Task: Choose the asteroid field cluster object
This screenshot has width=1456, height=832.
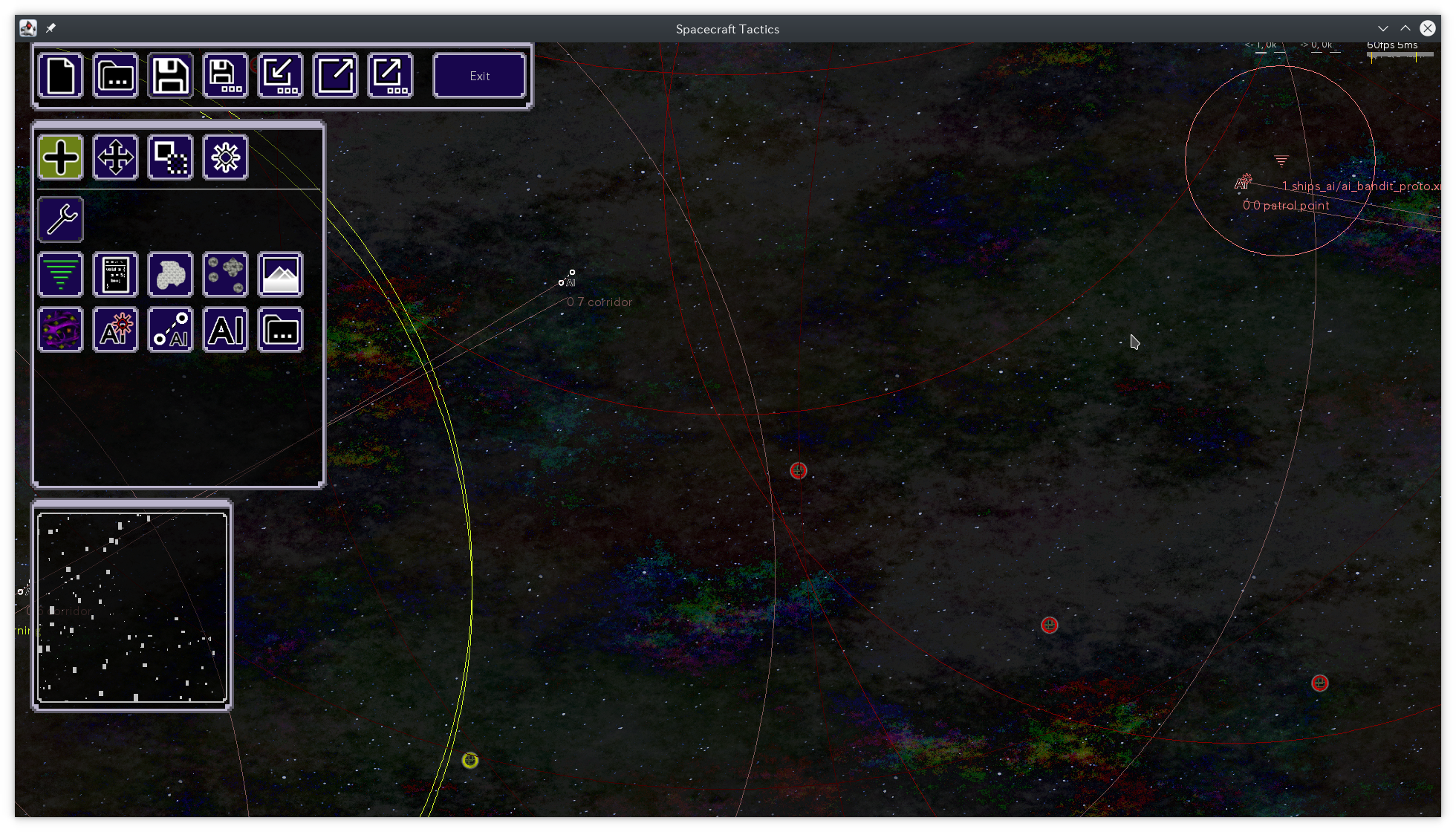Action: 226,275
